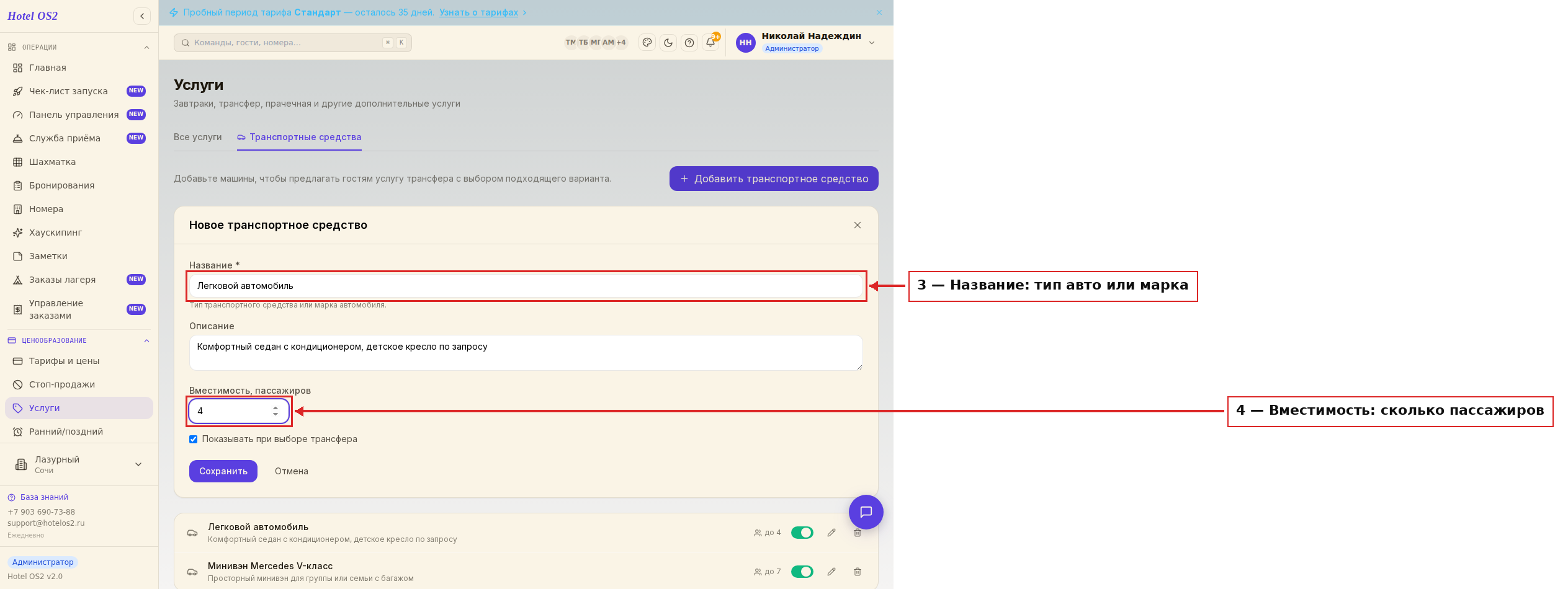This screenshot has height=589, width=1568.
Task: Go to Тарифы и цены
Action: (x=79, y=361)
